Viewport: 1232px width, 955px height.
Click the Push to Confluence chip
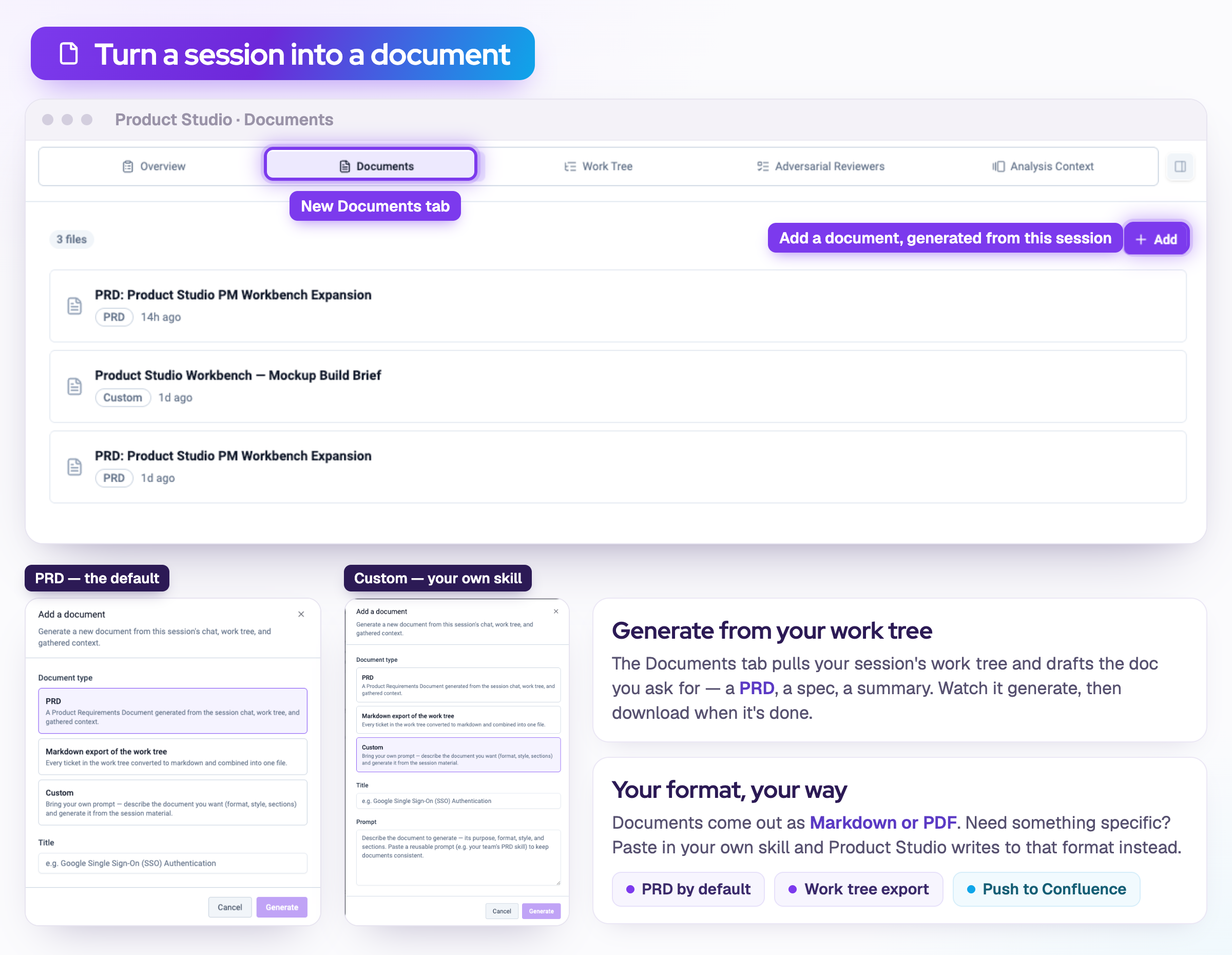(x=1046, y=889)
